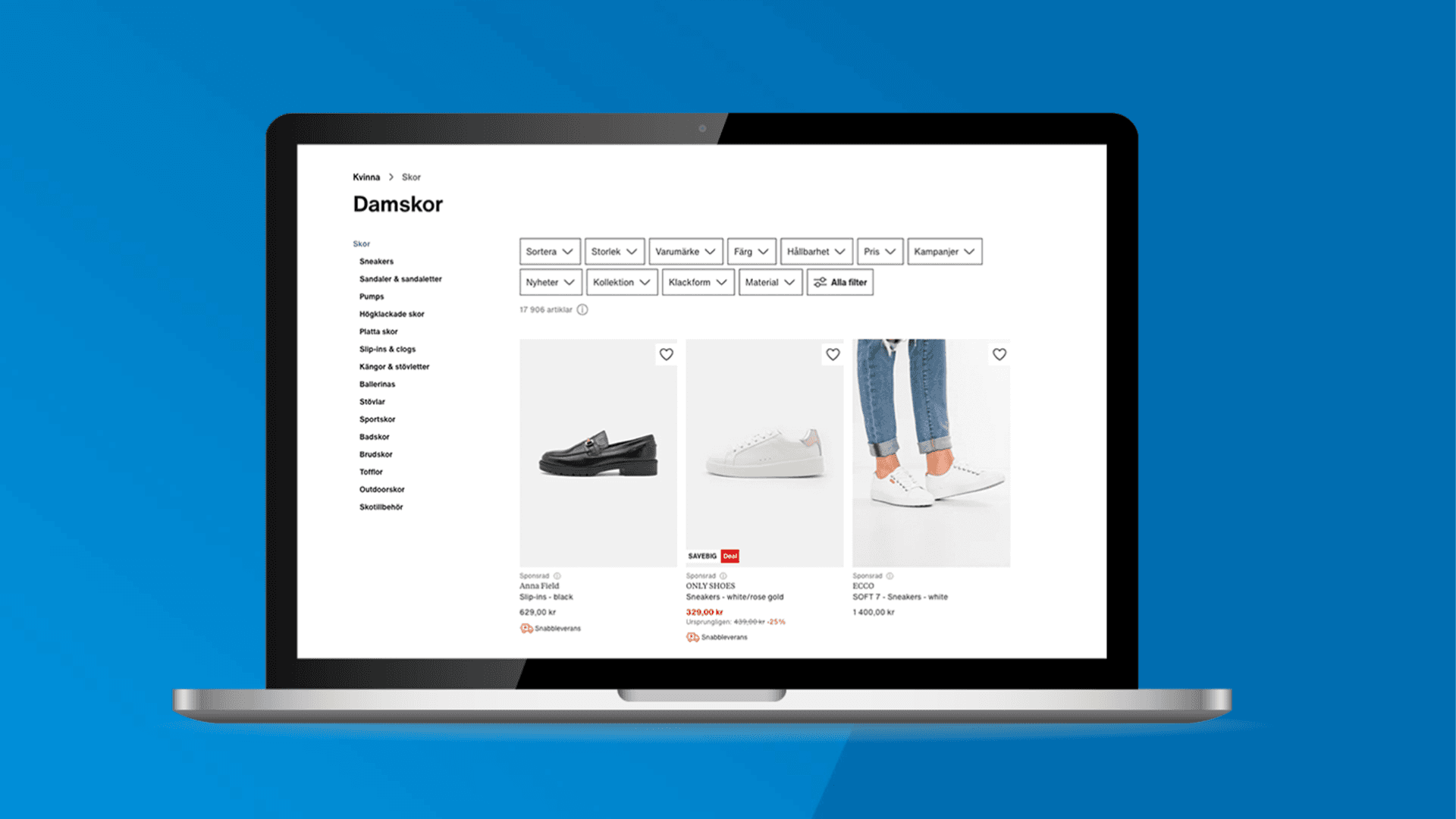Select Sneakers from the left sidebar
Image resolution: width=1456 pixels, height=819 pixels.
tap(375, 261)
